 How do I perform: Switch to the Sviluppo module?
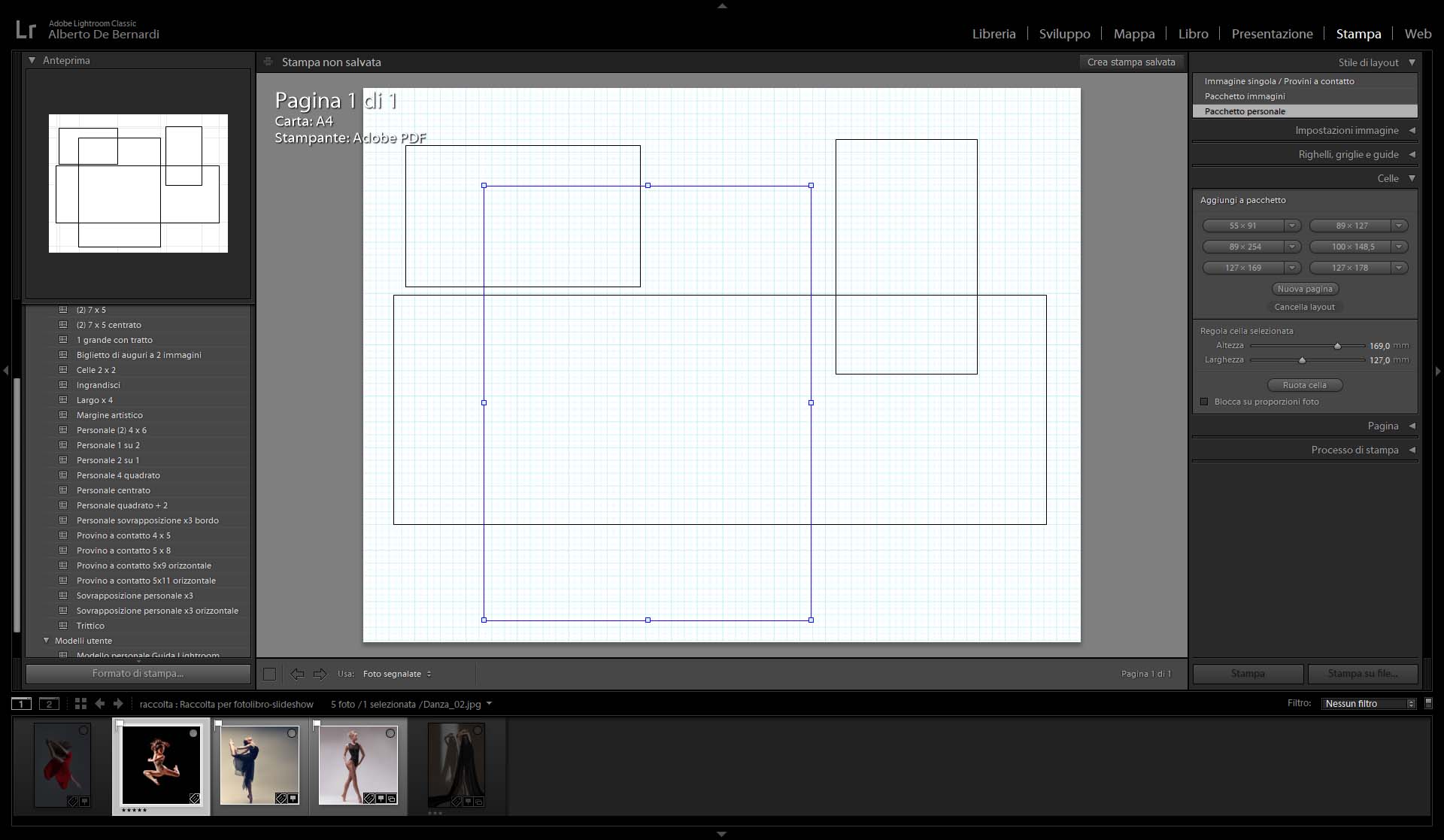click(1064, 34)
